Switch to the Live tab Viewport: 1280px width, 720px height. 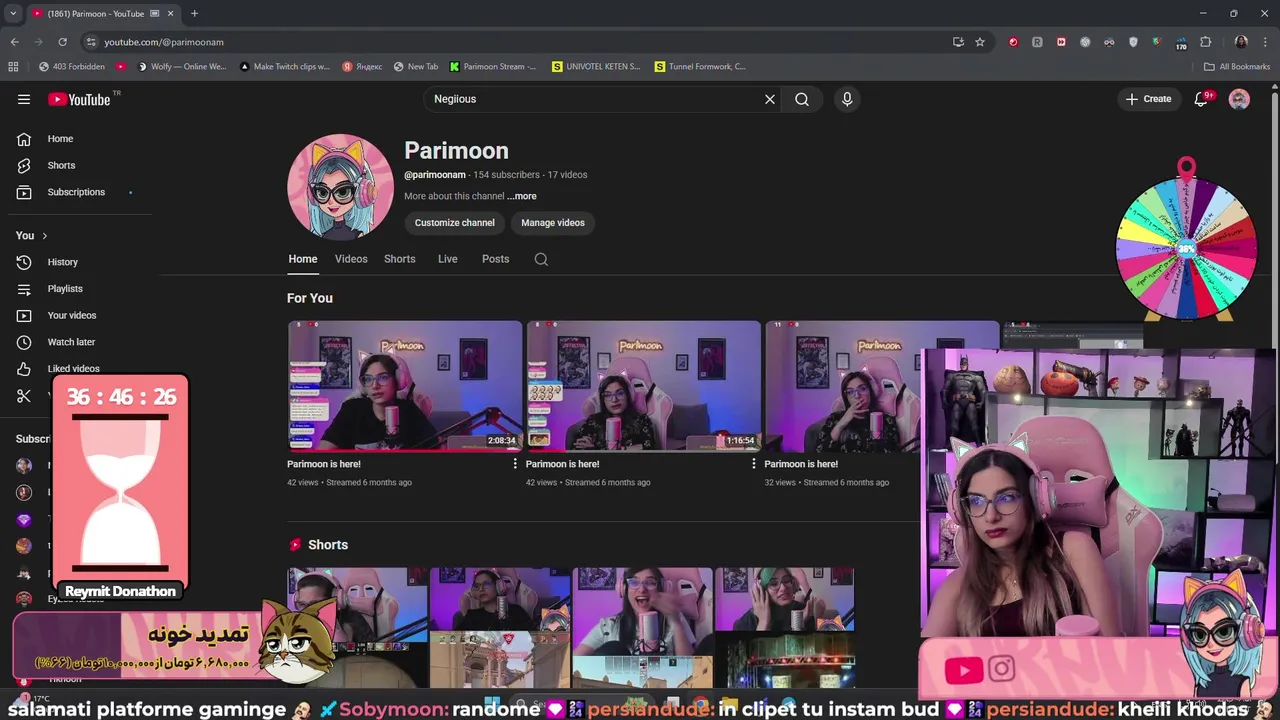click(448, 259)
